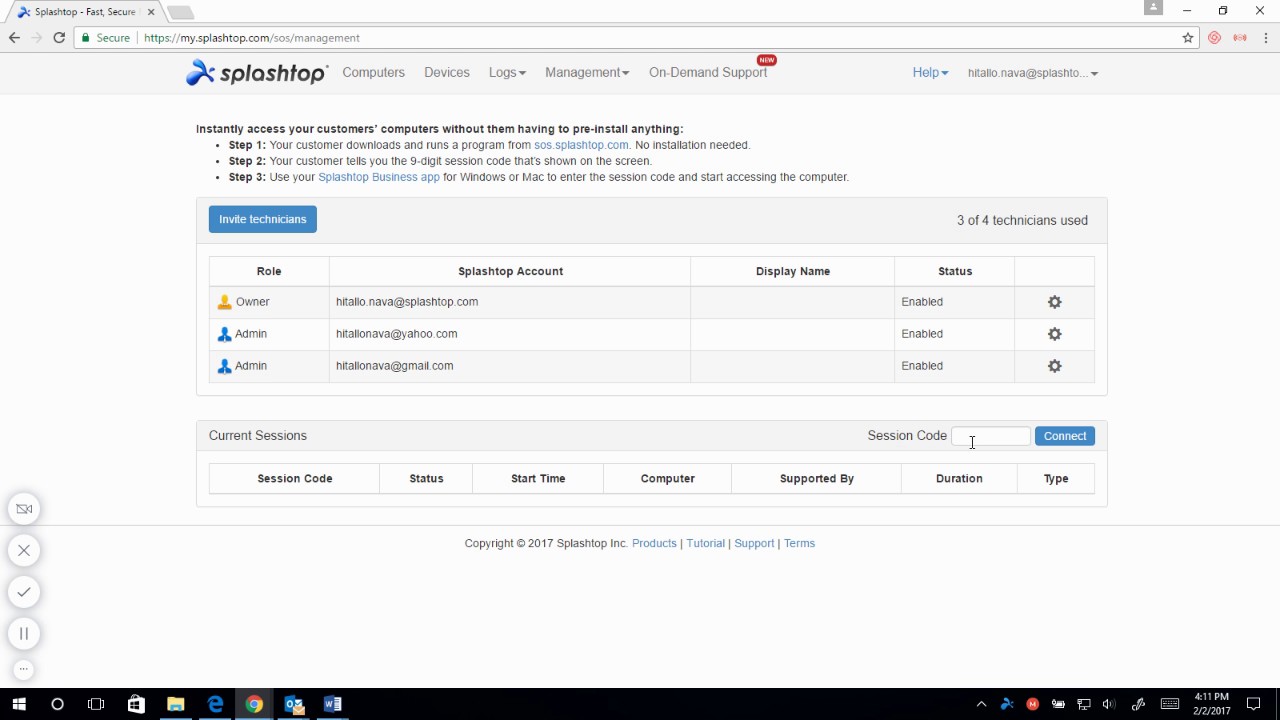Open File Explorer from the taskbar
Screen dimensions: 1280x720
[175, 704]
